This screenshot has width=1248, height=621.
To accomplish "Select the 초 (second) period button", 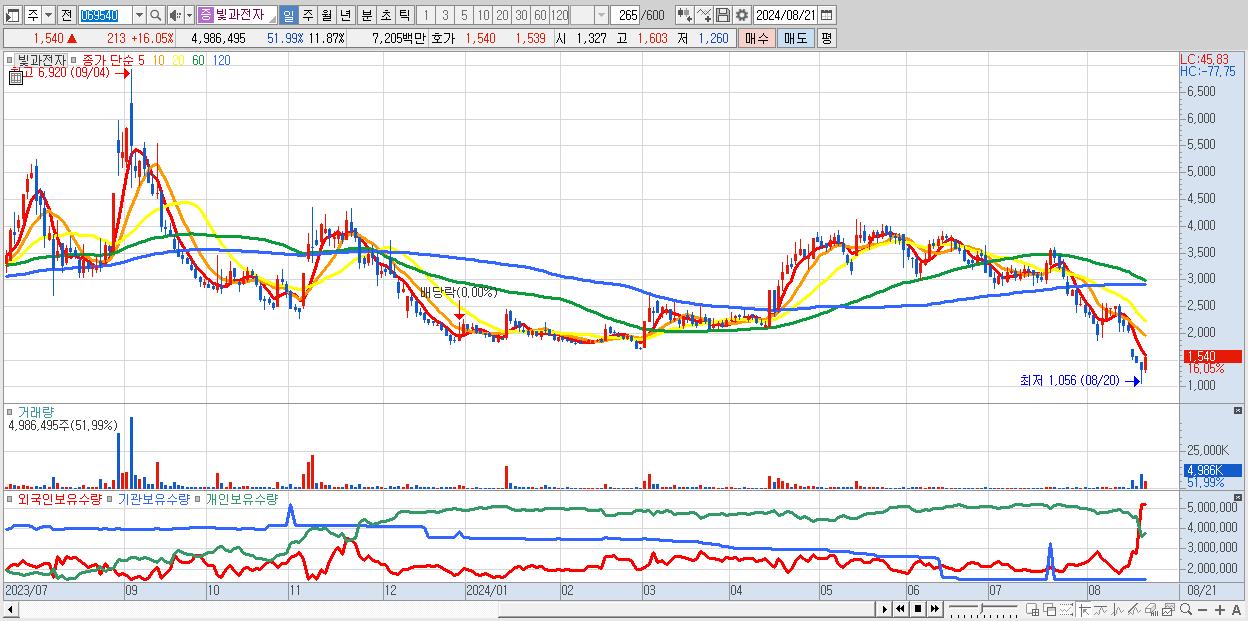I will (x=386, y=15).
